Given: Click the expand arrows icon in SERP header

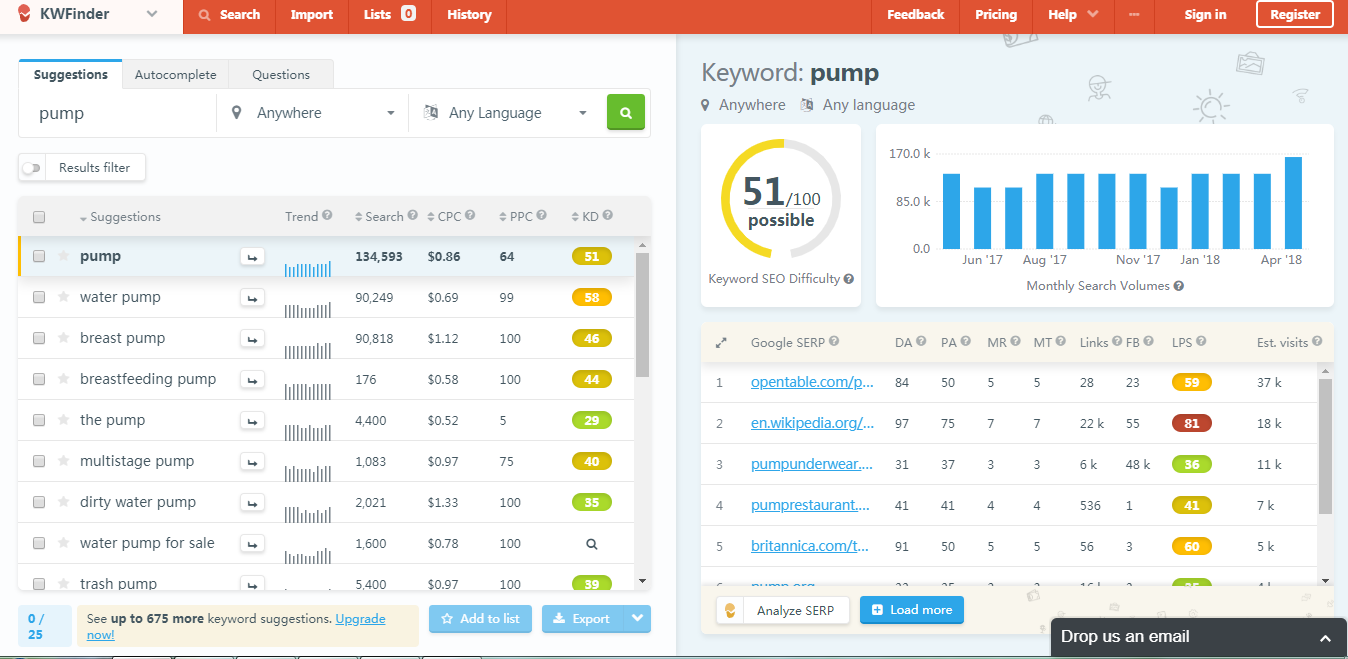Looking at the screenshot, I should coord(721,343).
